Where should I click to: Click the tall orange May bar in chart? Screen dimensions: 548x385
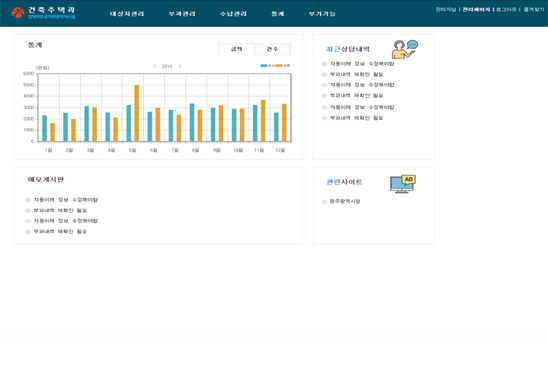point(137,113)
